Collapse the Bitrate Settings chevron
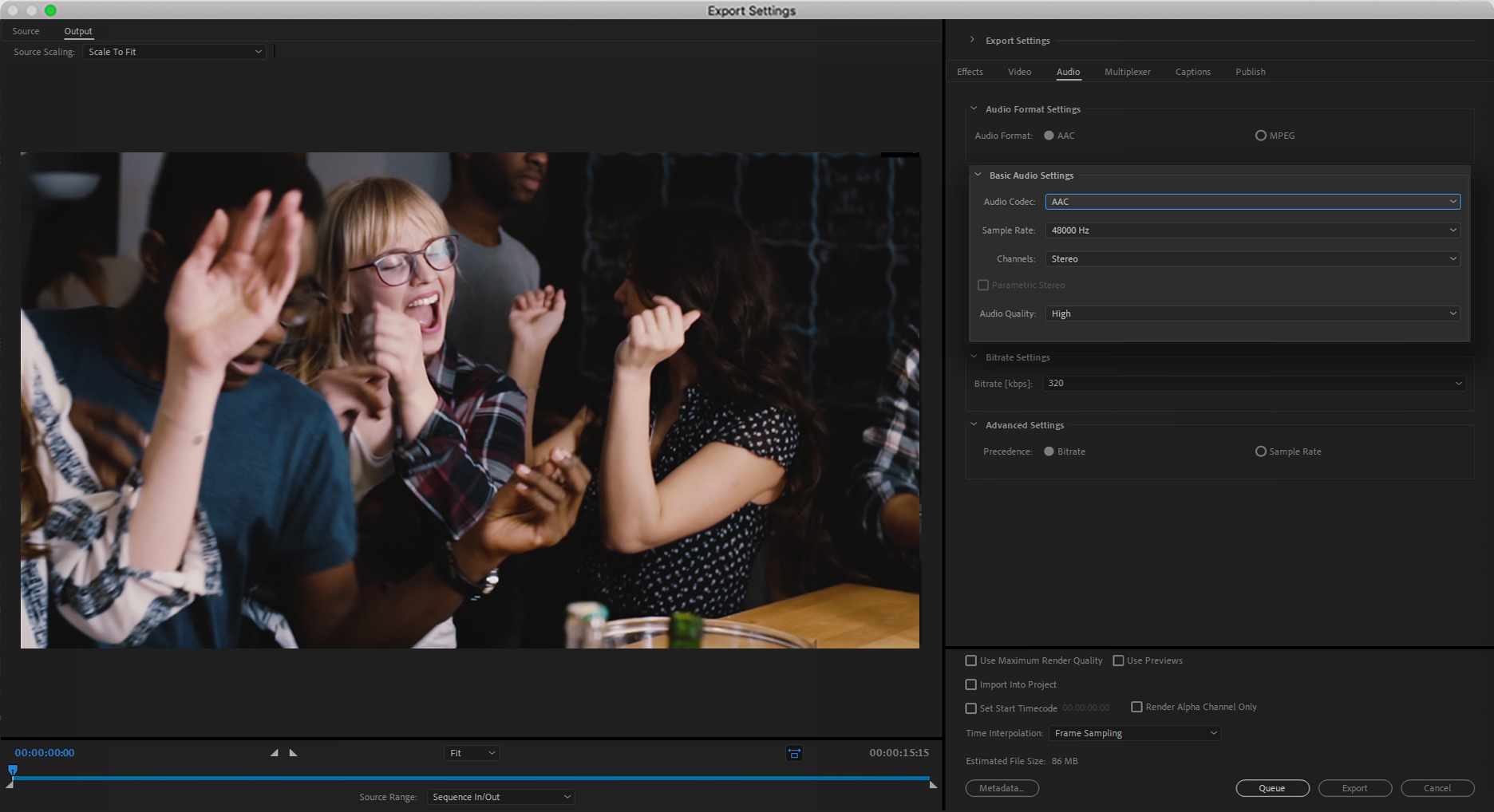Viewport: 1494px width, 812px height. (974, 357)
